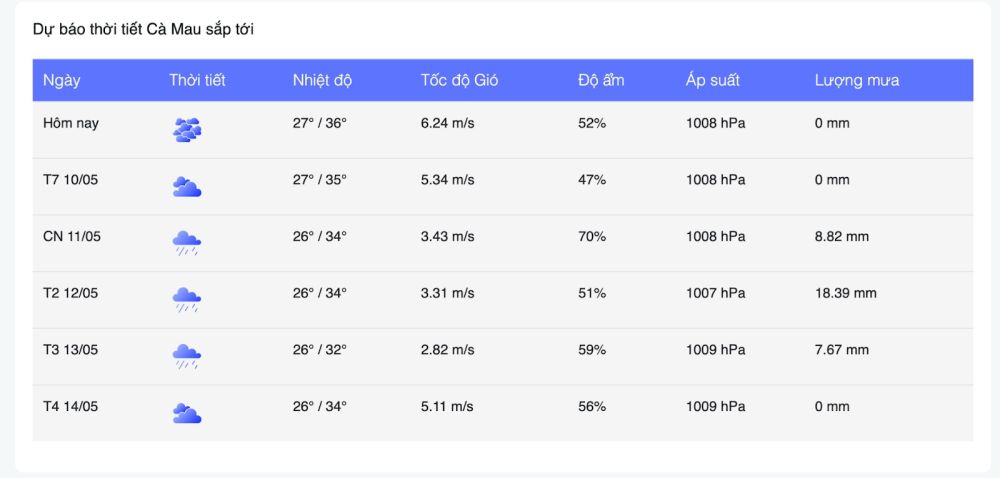Viewport: 1000px width, 478px height.
Task: Click the rain cloud icon for CN 11/05
Action: coord(187,243)
